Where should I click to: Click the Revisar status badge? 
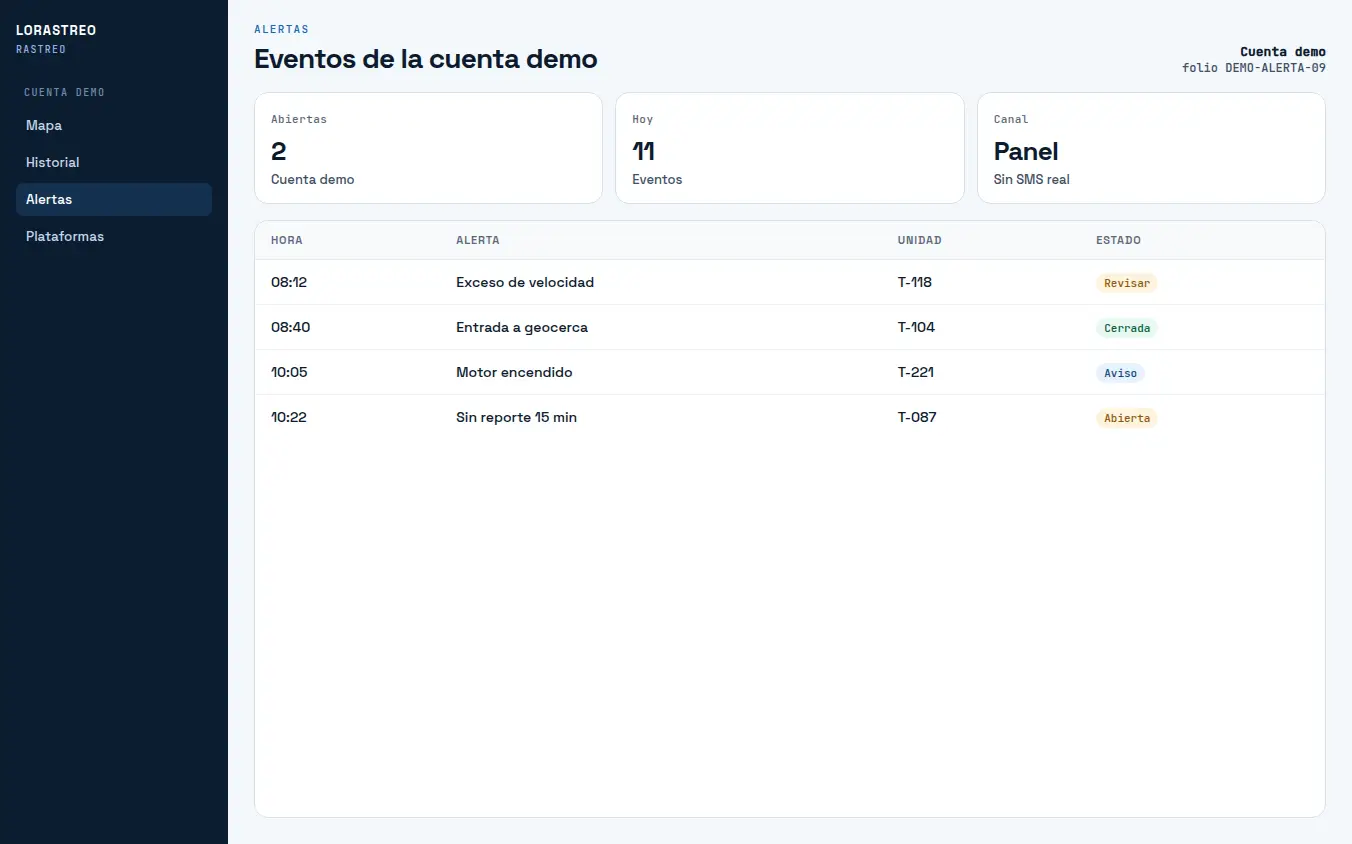pyautogui.click(x=1127, y=283)
